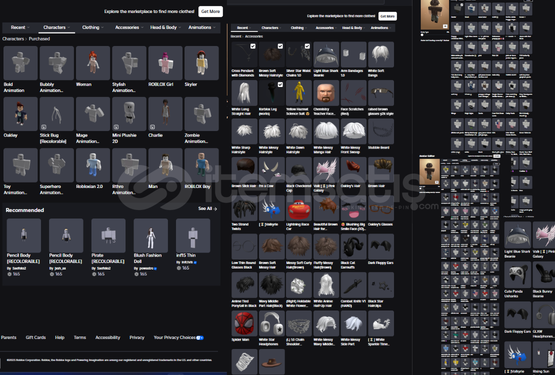Select the Lightning Race Car item
Image resolution: width=555 pixels, height=375 pixels.
pos(299,208)
